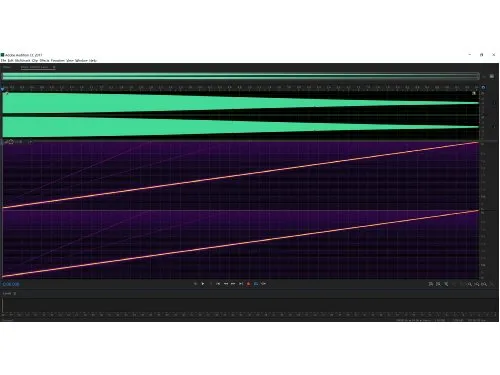
Task: Toggle the blue Loop Playback button
Action: pos(256,284)
